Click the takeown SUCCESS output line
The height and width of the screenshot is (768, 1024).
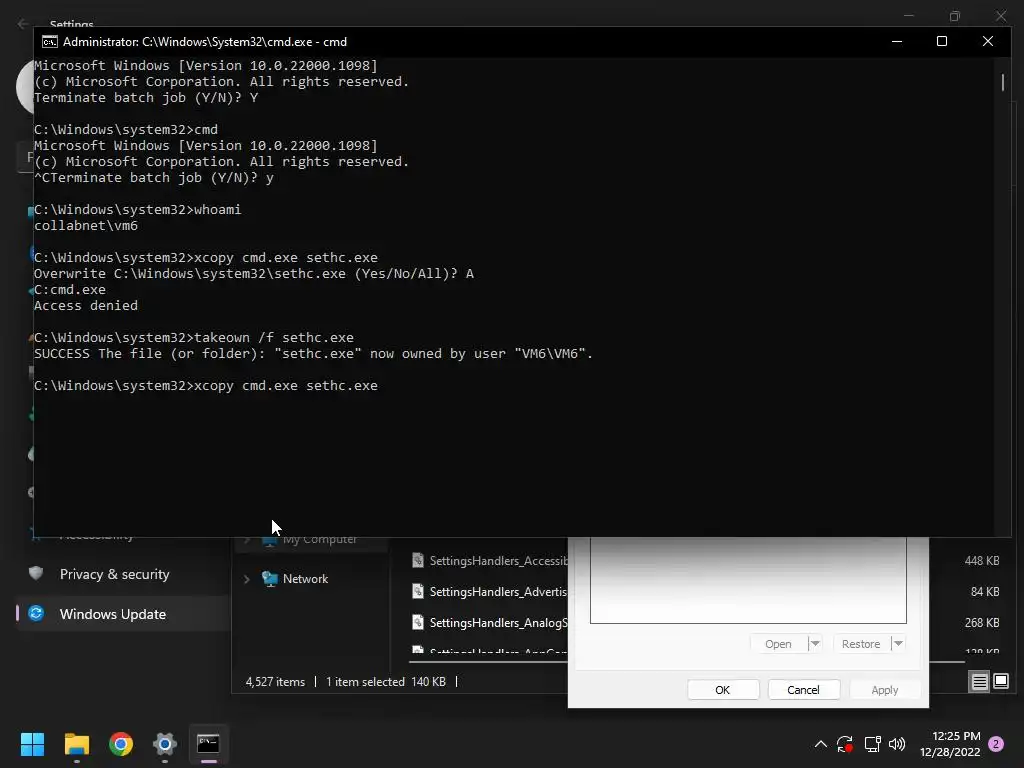click(x=313, y=354)
